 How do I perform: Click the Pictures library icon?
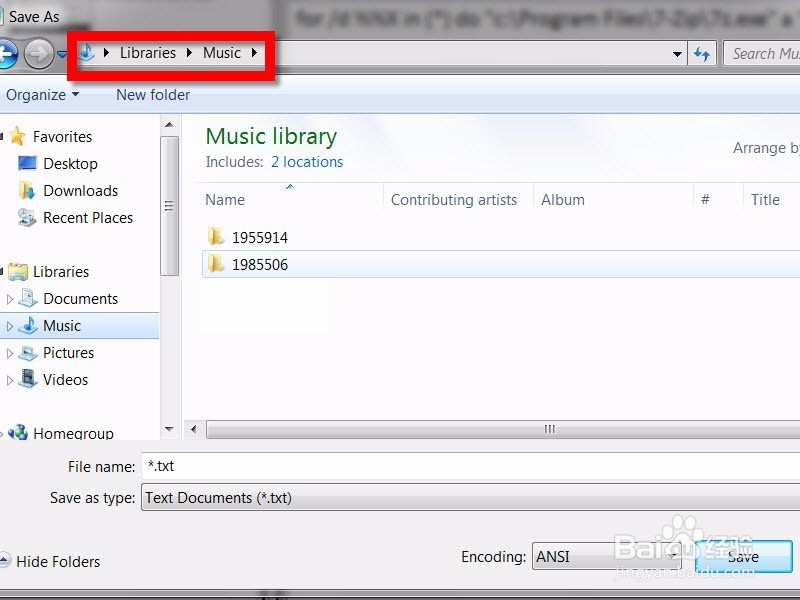point(28,353)
